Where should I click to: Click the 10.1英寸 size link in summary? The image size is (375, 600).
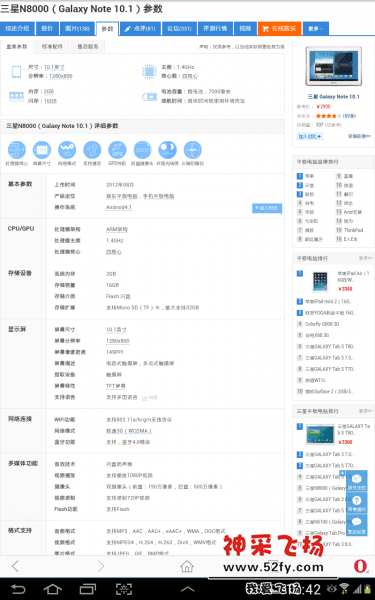coord(54,67)
